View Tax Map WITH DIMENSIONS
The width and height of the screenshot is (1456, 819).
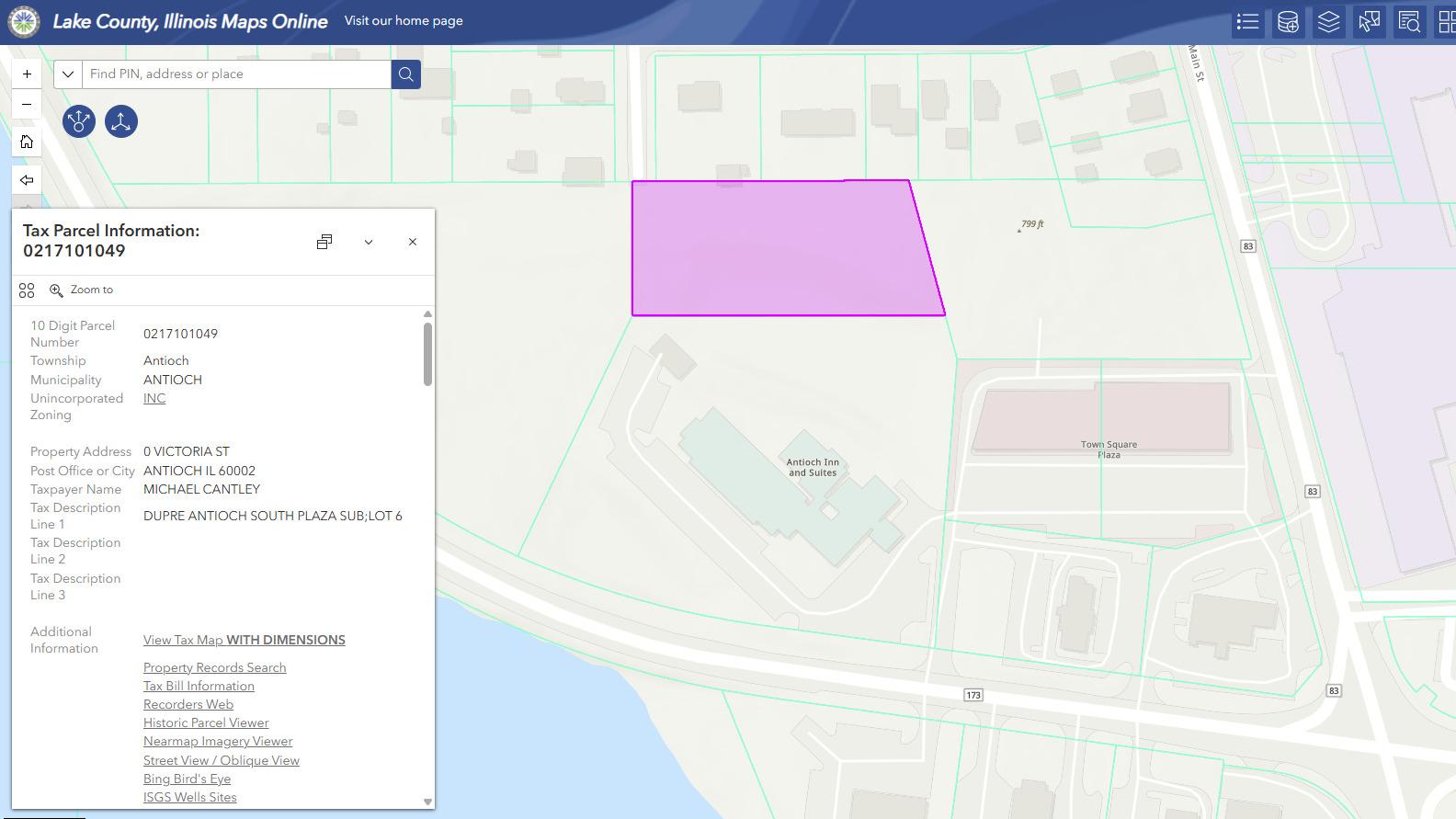(245, 640)
